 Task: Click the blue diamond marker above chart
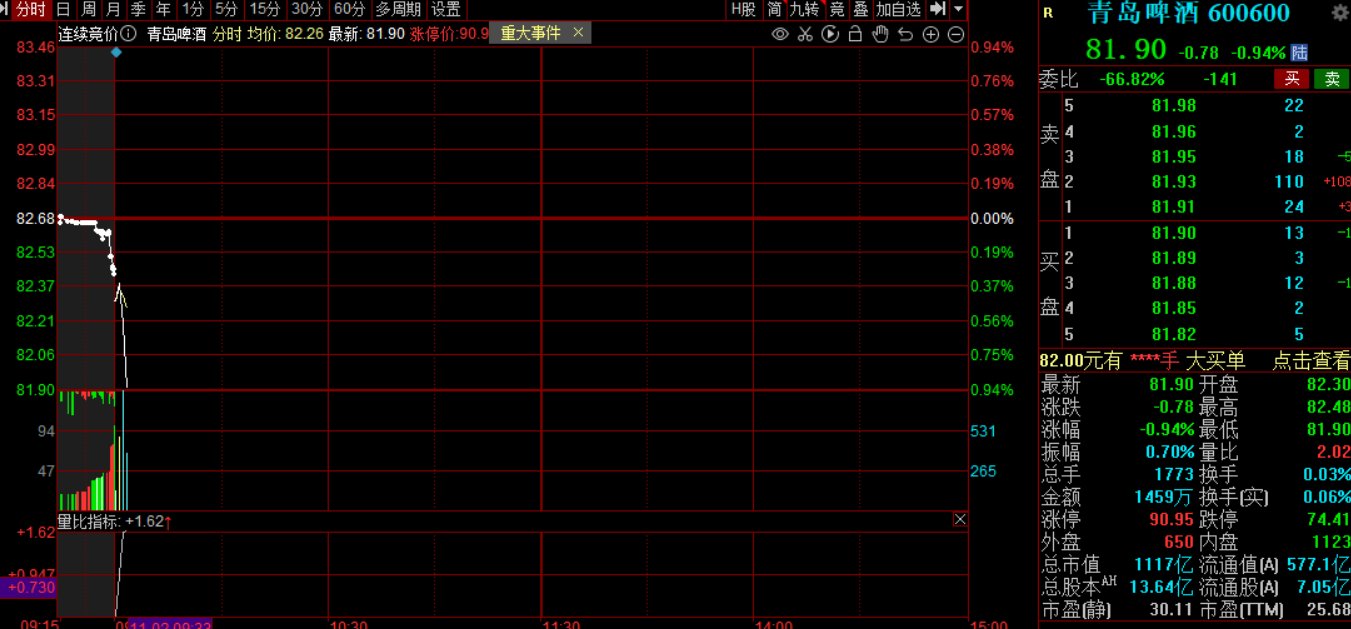pyautogui.click(x=117, y=51)
